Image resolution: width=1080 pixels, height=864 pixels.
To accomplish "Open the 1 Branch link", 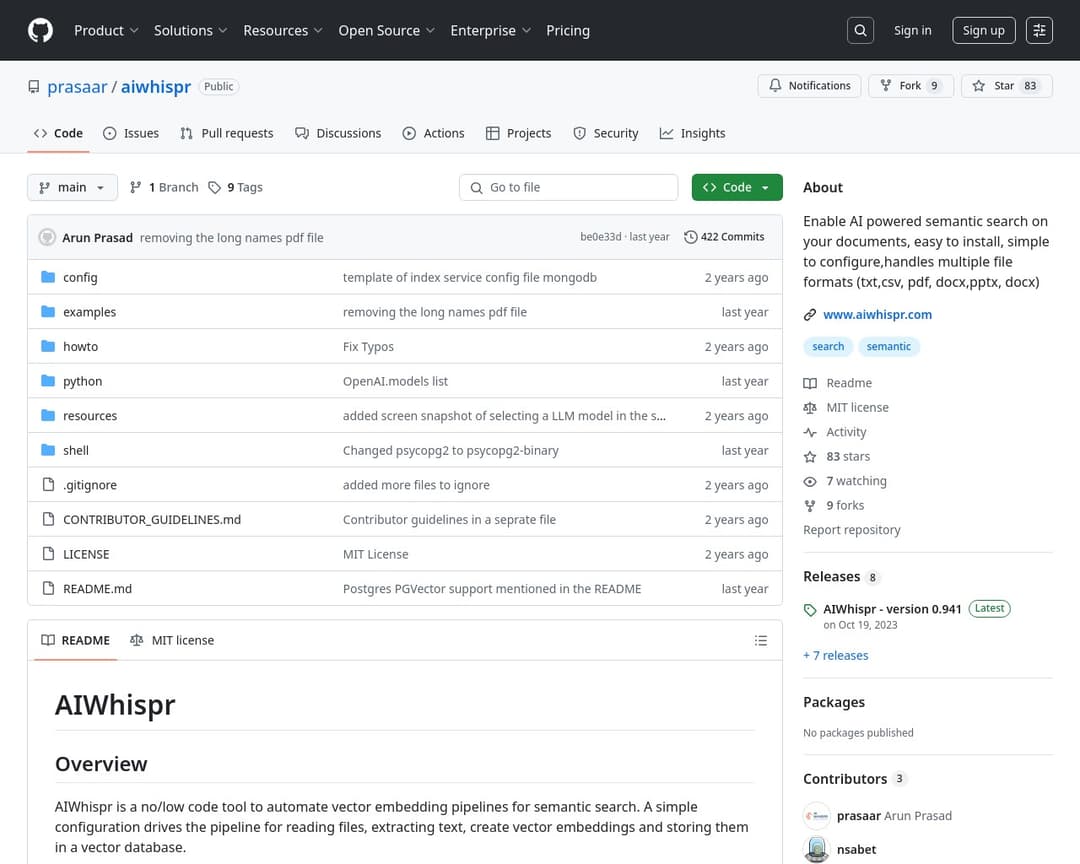I will point(164,187).
